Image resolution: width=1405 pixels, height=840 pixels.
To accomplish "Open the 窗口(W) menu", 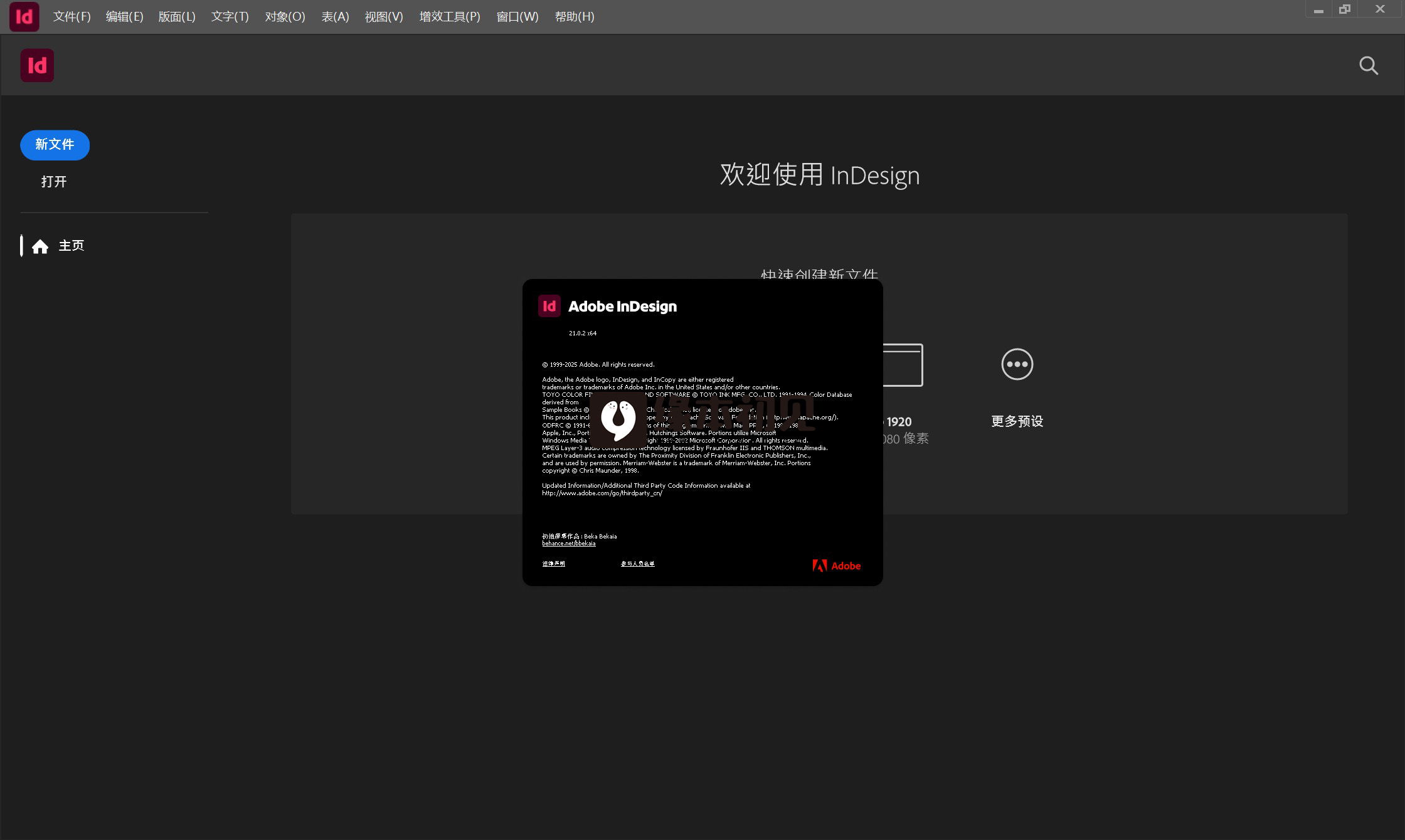I will (x=517, y=17).
